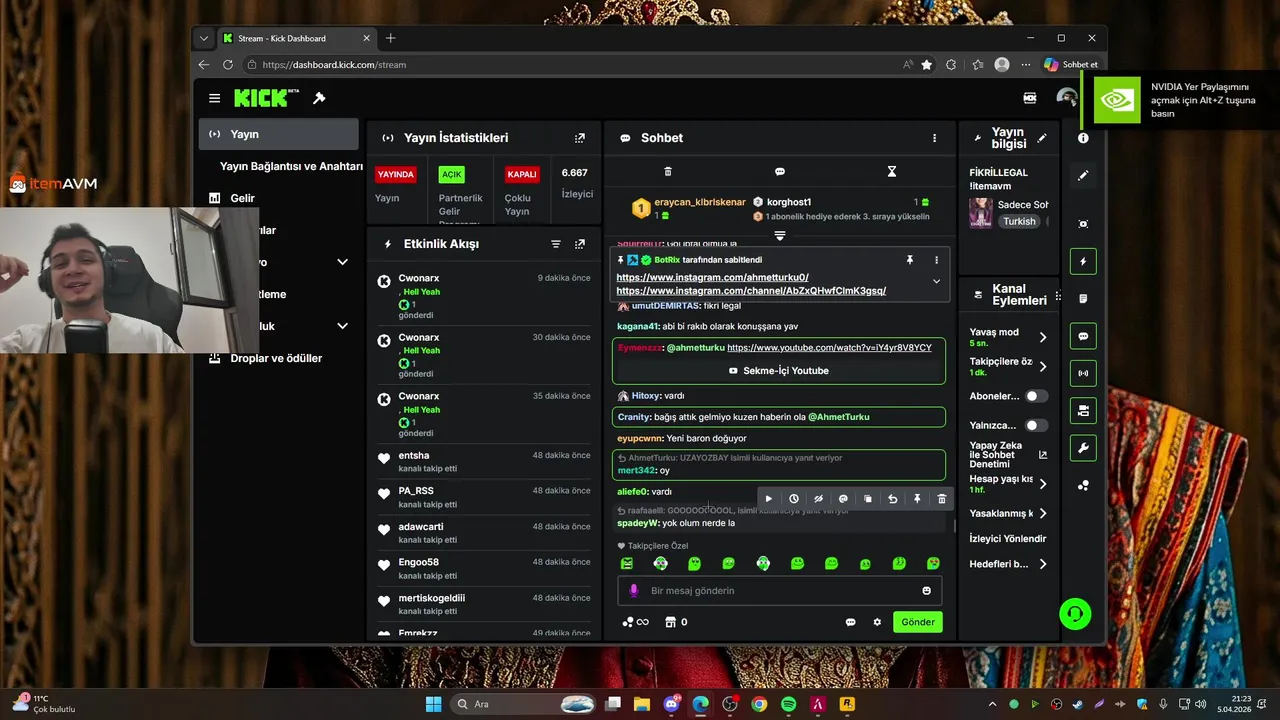This screenshot has height=720, width=1280.
Task: Click the chat bubble icon beside the gear
Action: [850, 622]
